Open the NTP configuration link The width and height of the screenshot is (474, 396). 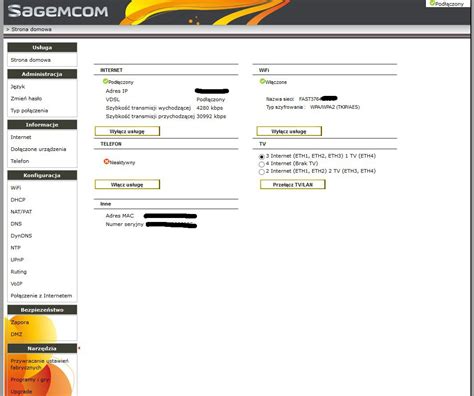click(16, 248)
